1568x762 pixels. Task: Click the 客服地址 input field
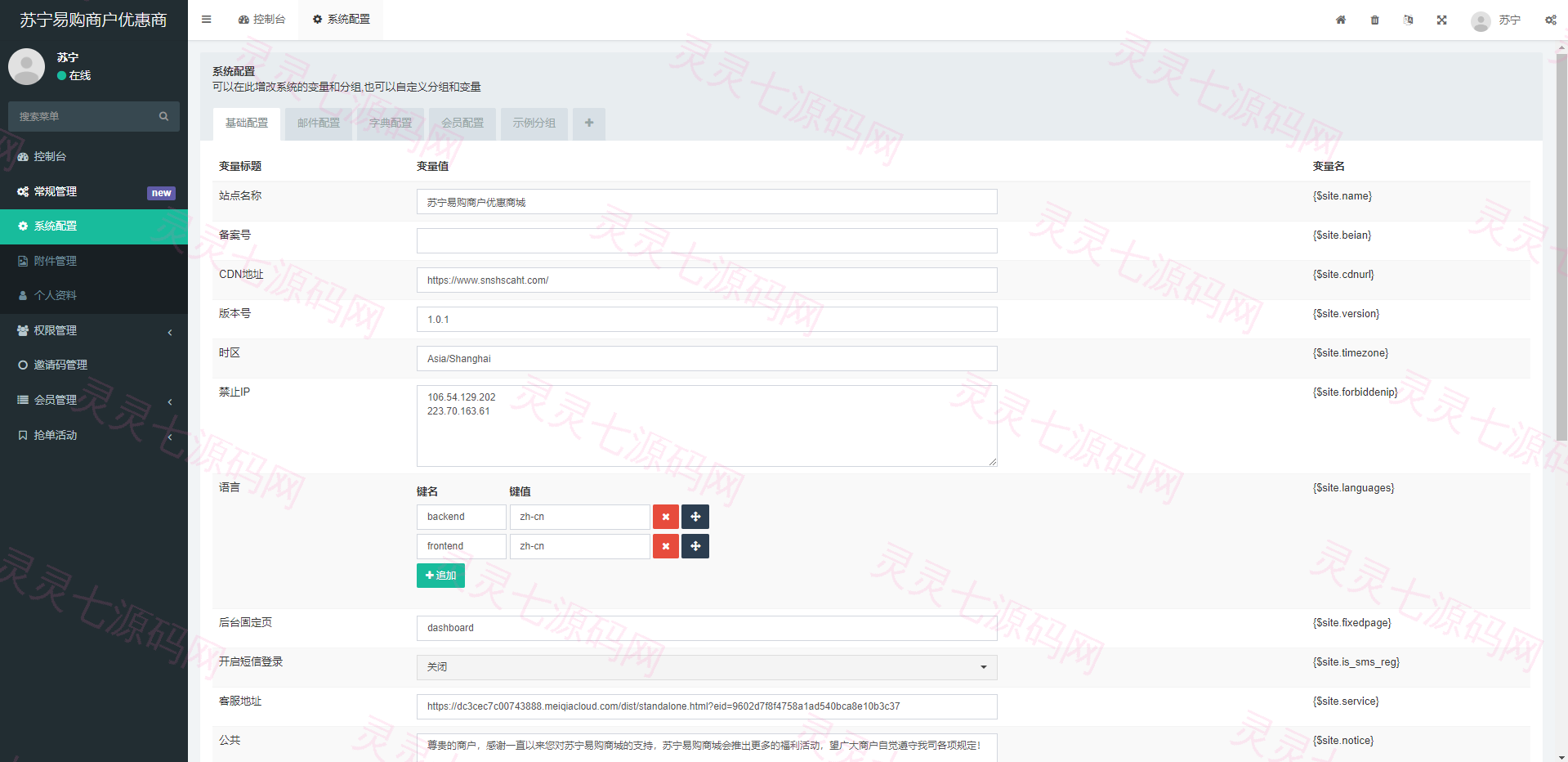click(707, 706)
